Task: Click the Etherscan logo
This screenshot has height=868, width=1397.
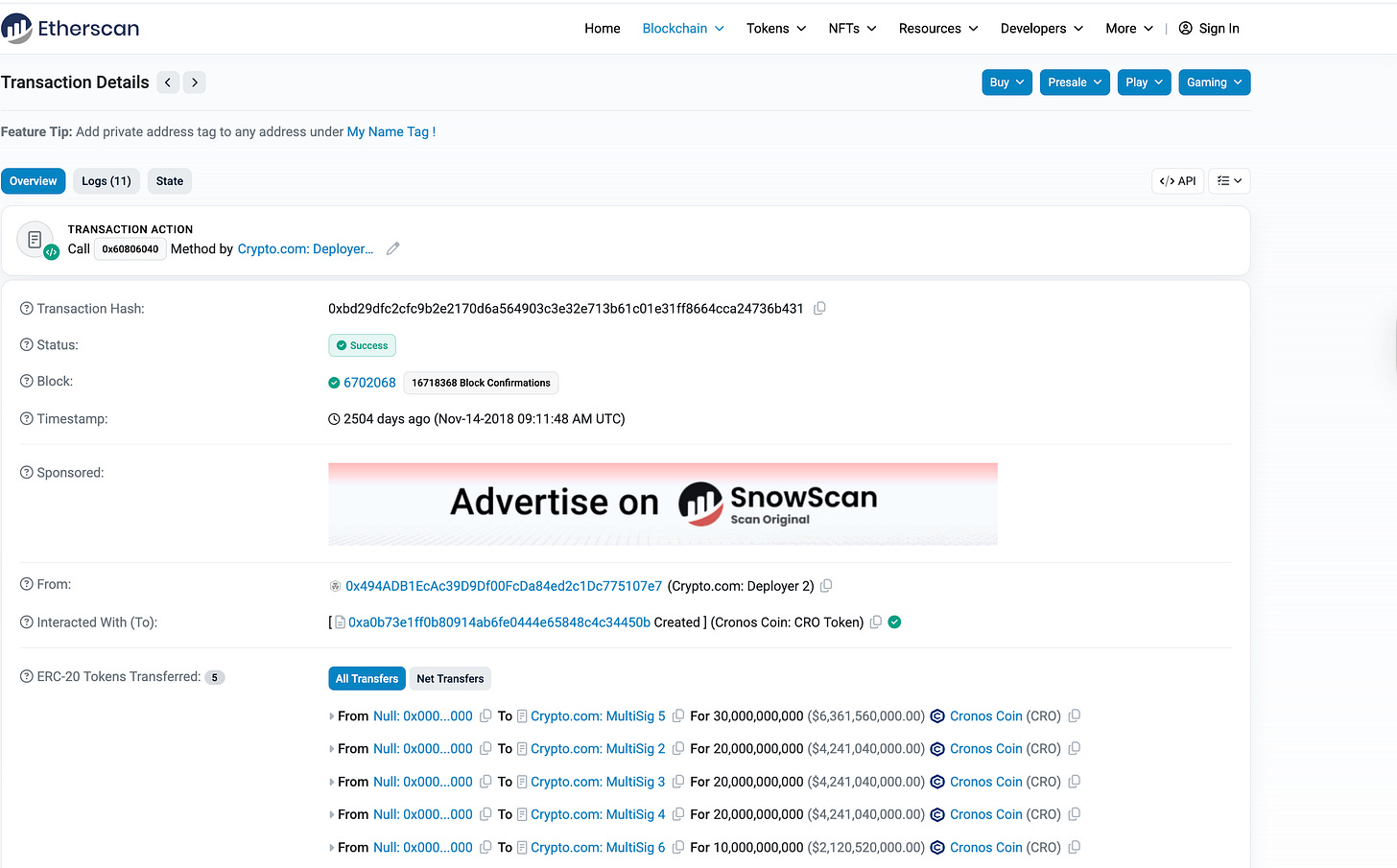Action: tap(70, 28)
